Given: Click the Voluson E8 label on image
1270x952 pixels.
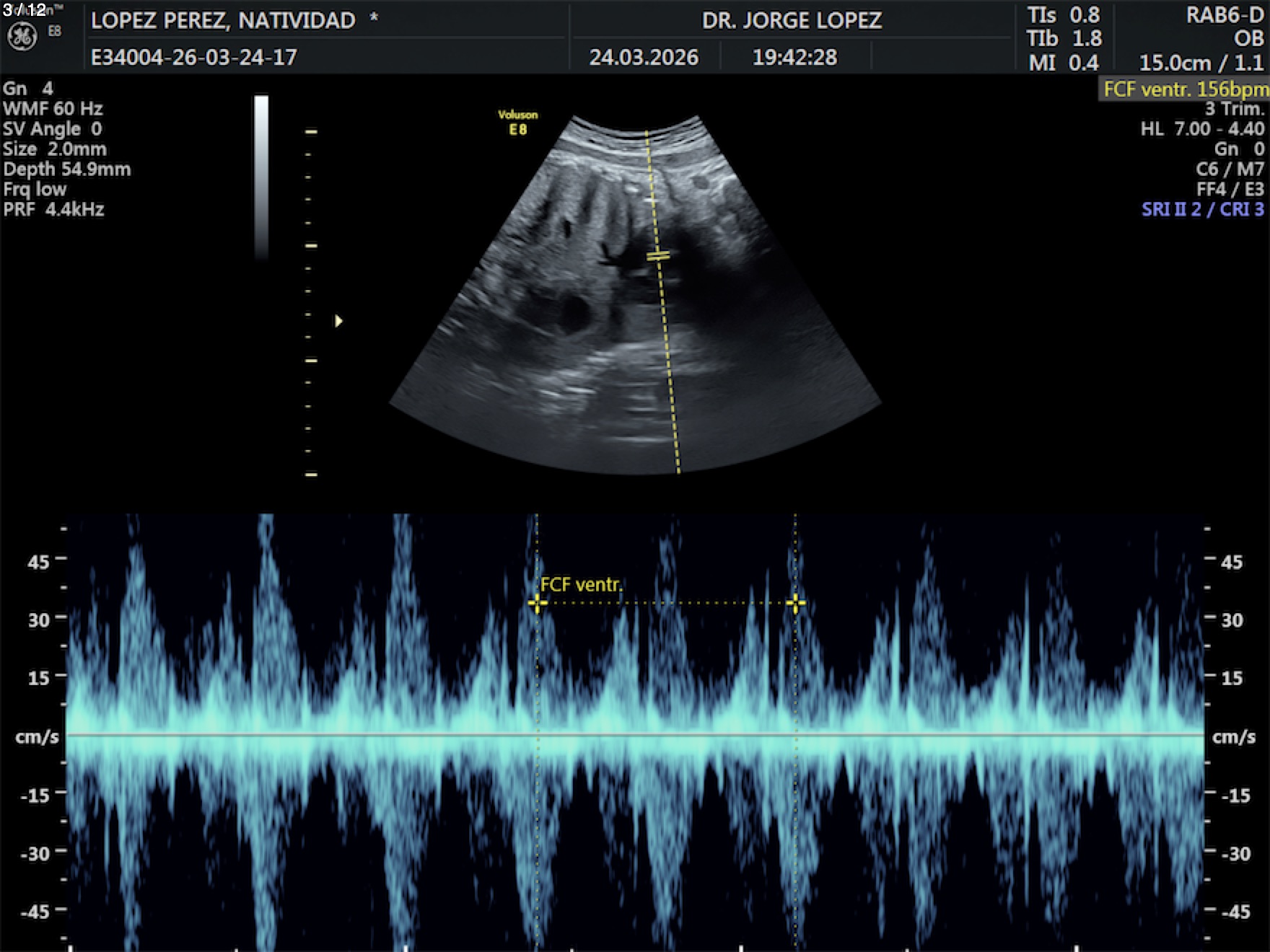Looking at the screenshot, I should (x=517, y=123).
